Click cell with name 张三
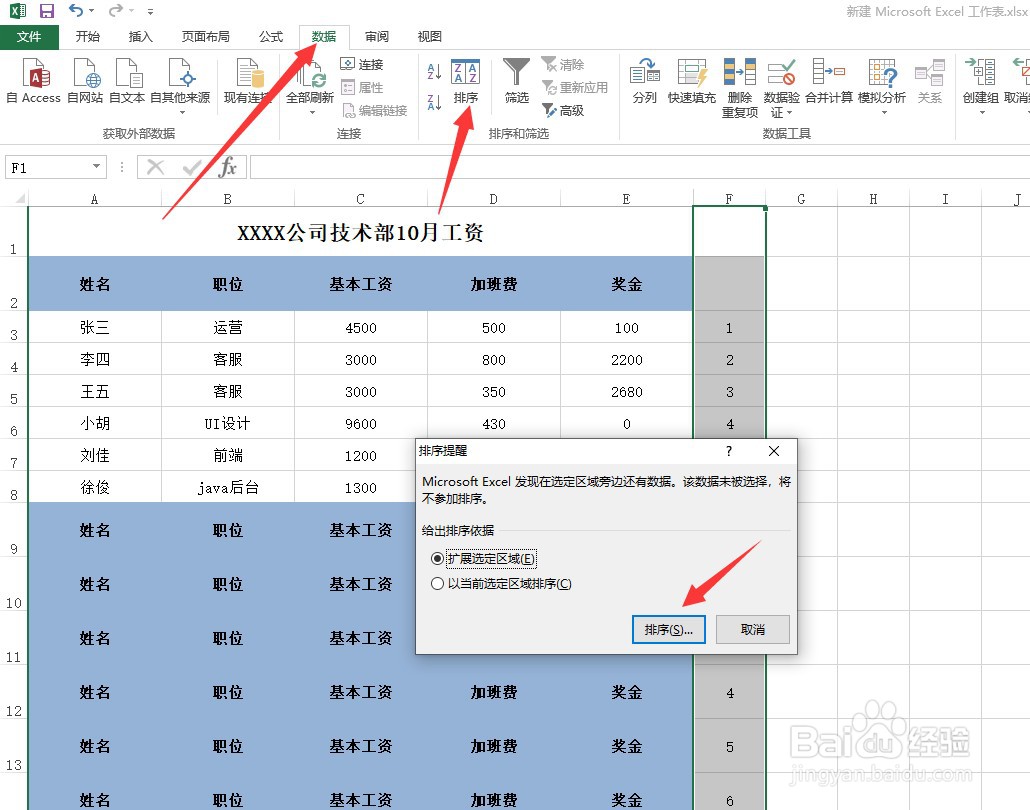The image size is (1030, 810). tap(95, 327)
